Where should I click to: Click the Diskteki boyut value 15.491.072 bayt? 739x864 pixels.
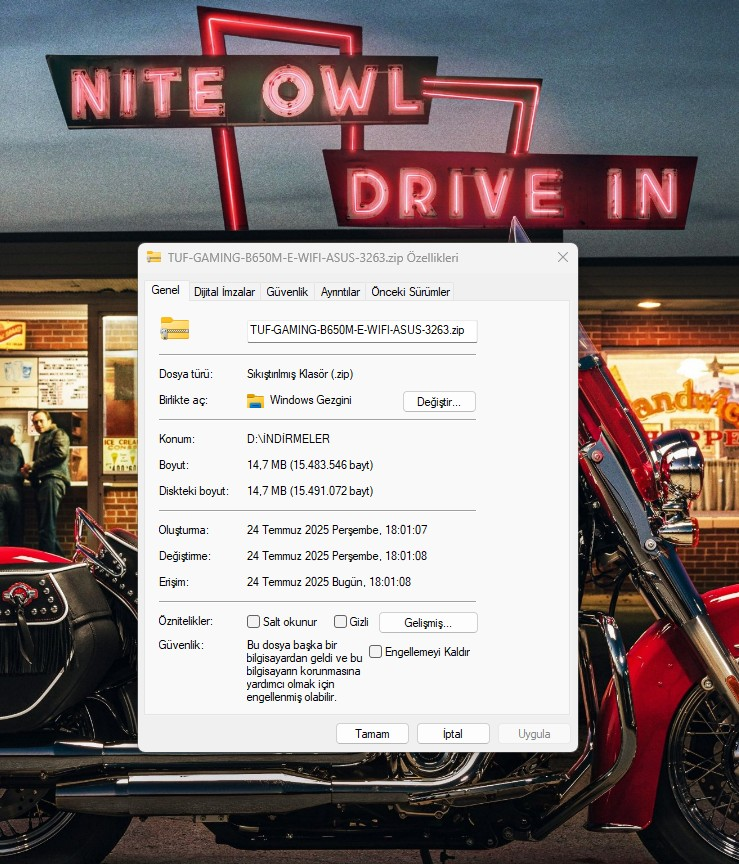tap(310, 491)
